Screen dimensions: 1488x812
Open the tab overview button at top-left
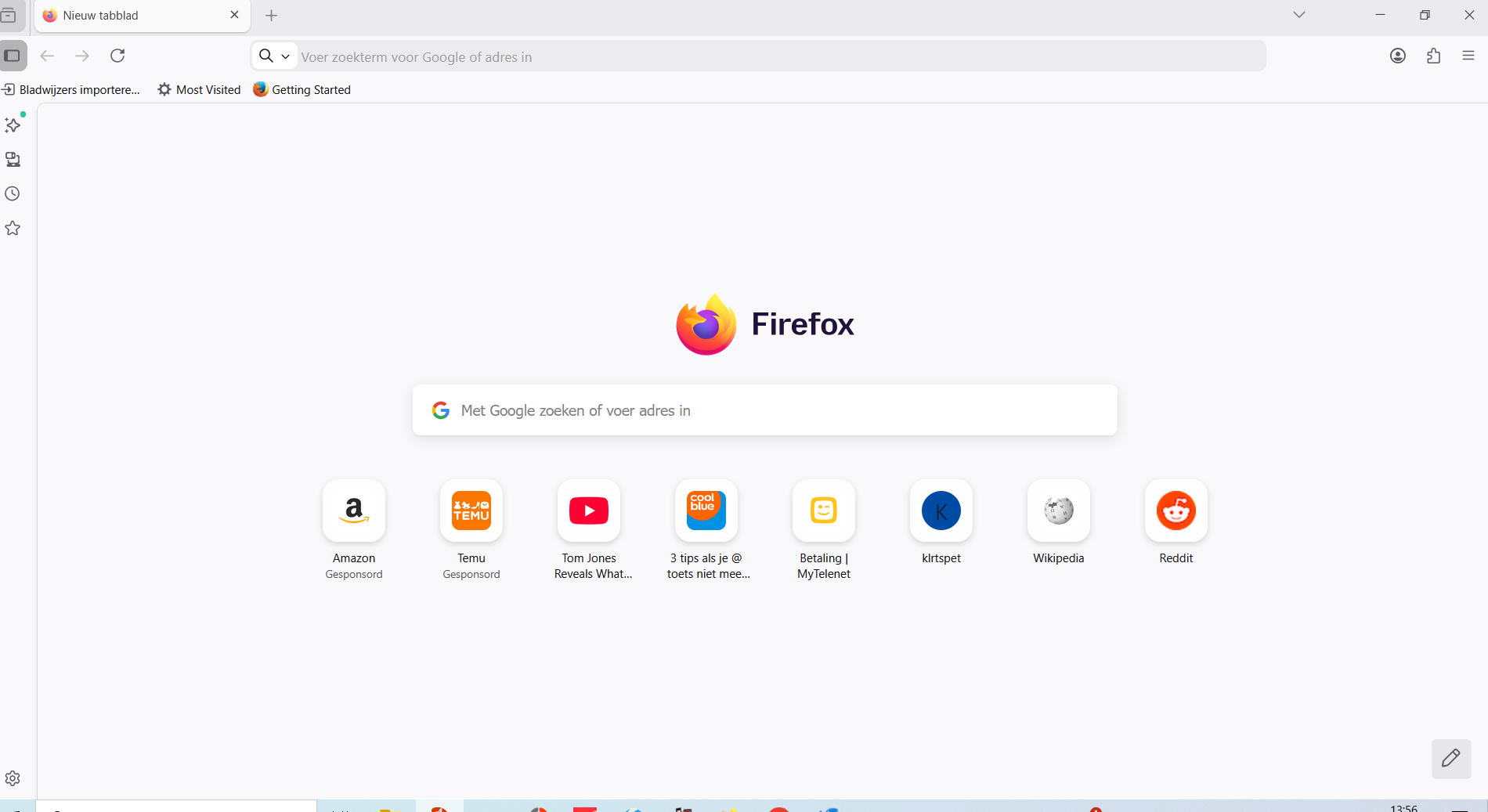click(9, 16)
